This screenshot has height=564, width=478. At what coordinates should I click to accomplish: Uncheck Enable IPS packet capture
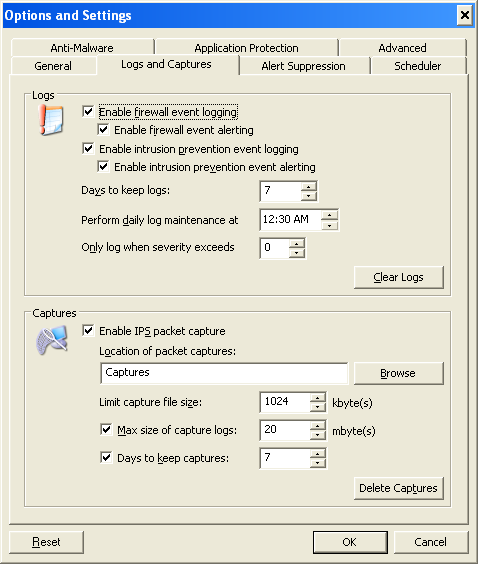[88, 330]
